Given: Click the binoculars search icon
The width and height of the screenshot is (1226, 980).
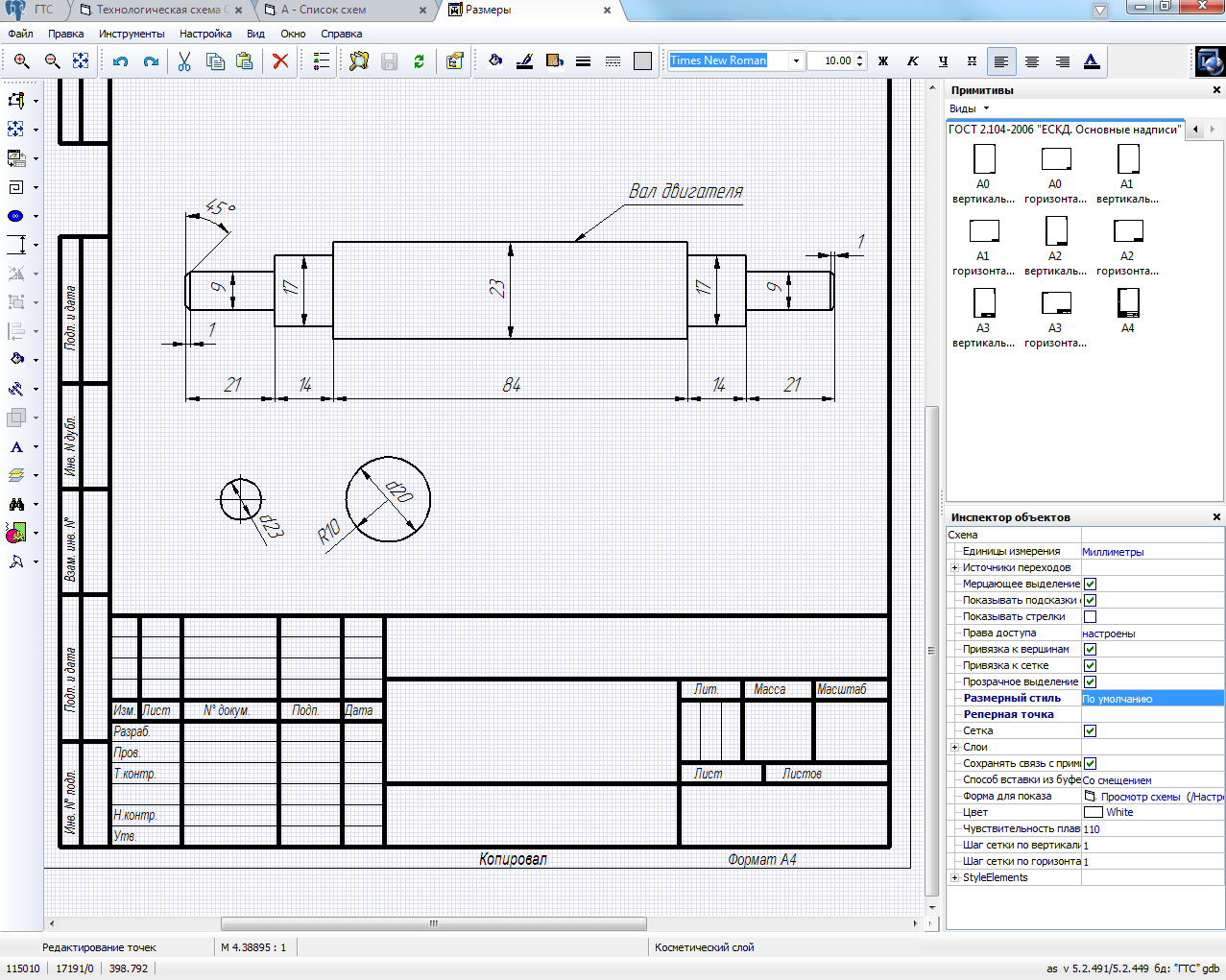Looking at the screenshot, I should pyautogui.click(x=16, y=504).
